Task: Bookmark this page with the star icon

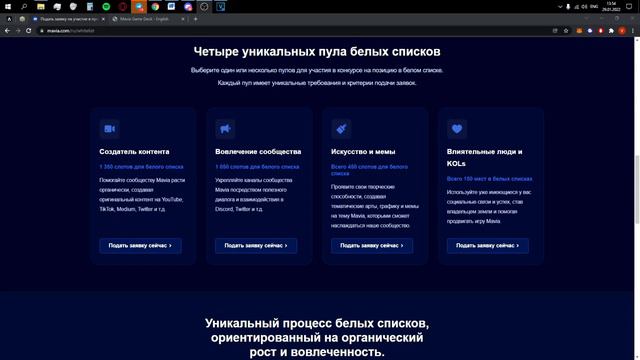Action: (x=566, y=31)
